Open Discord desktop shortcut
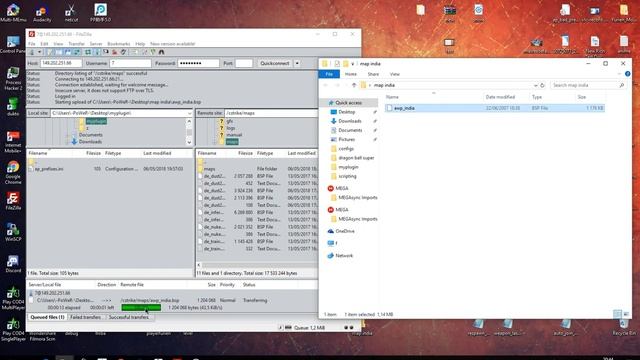Image resolution: width=640 pixels, height=360 pixels. click(x=13, y=264)
